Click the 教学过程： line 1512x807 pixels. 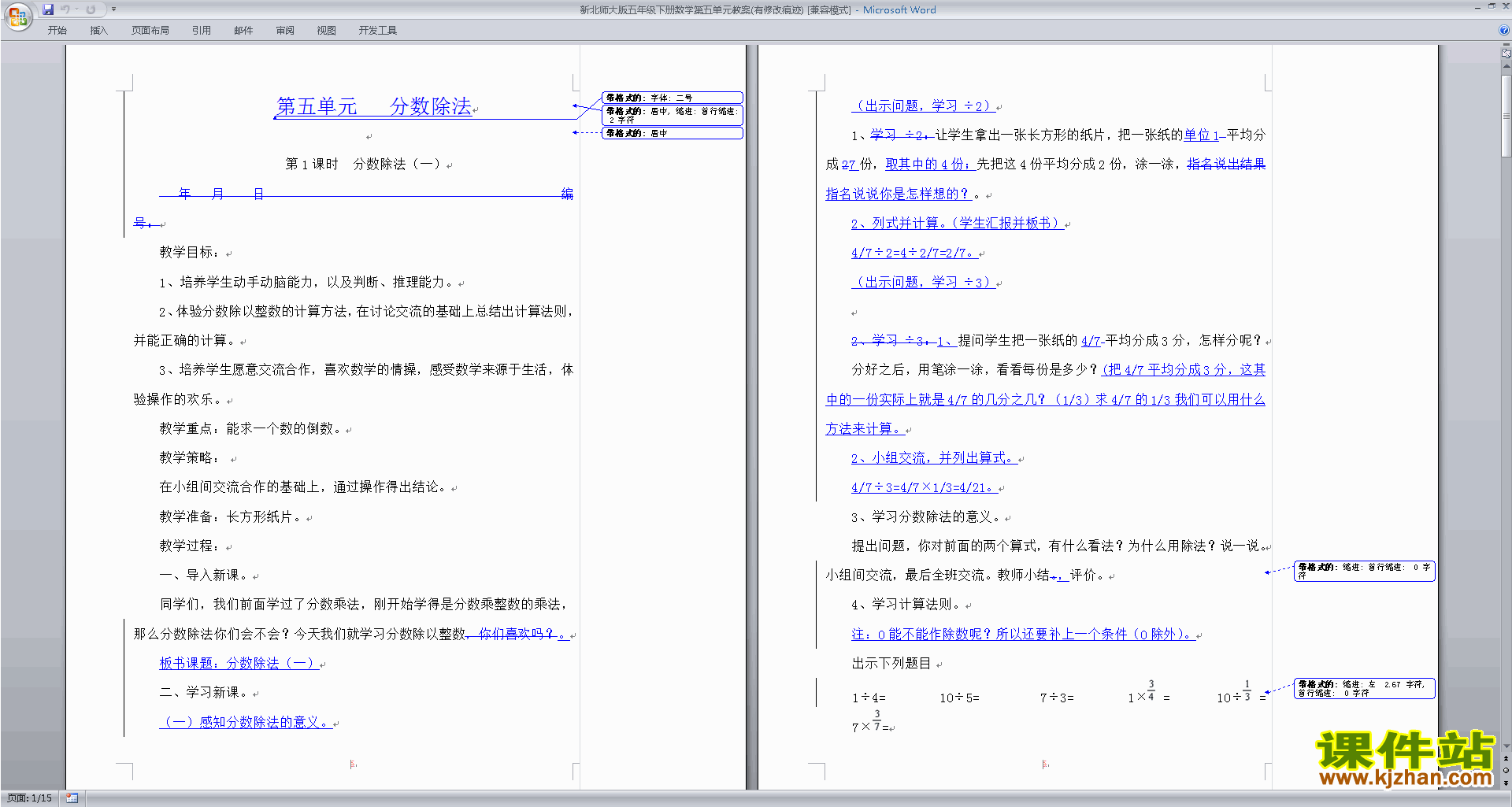190,546
